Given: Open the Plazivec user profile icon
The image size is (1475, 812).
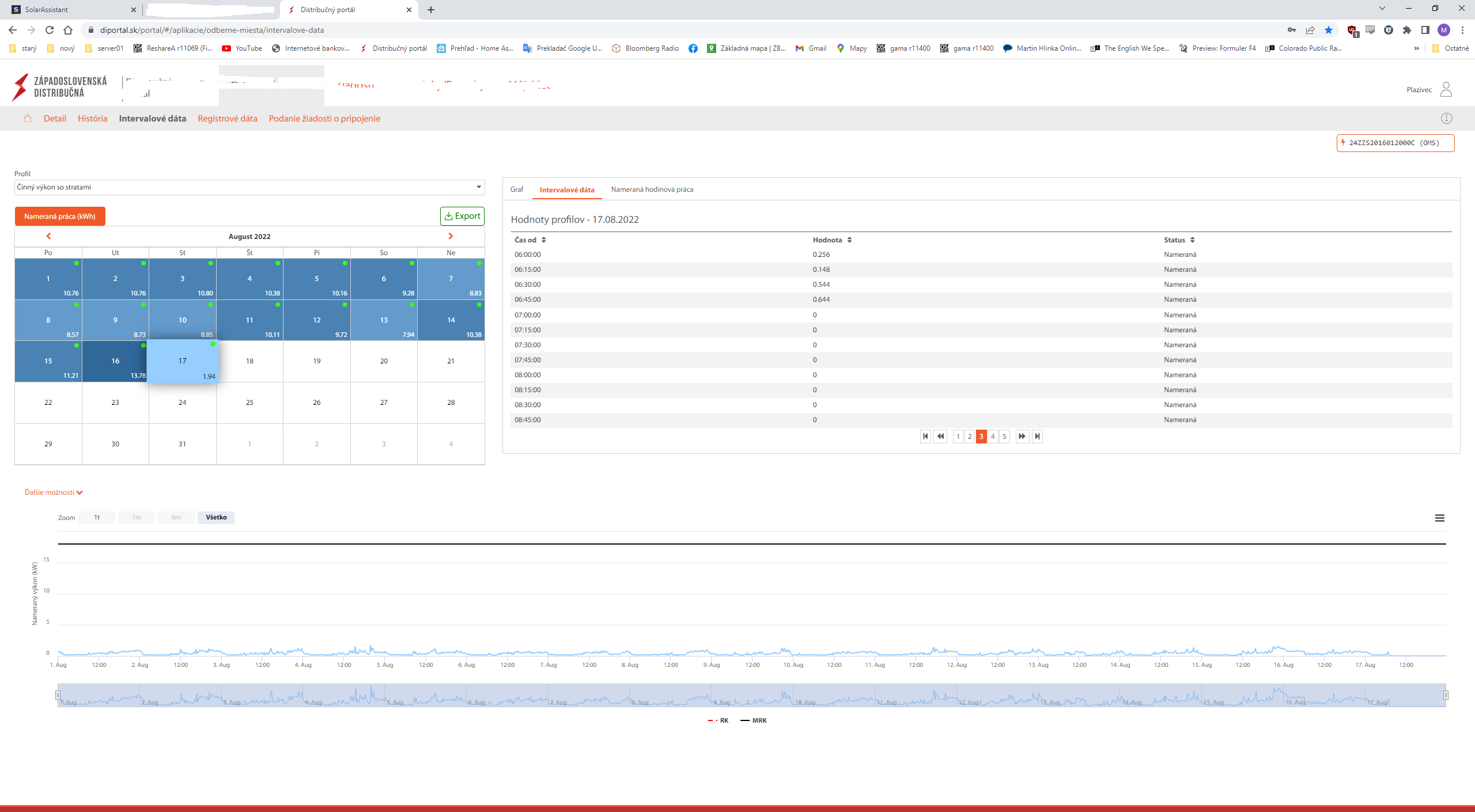Looking at the screenshot, I should tap(1446, 89).
